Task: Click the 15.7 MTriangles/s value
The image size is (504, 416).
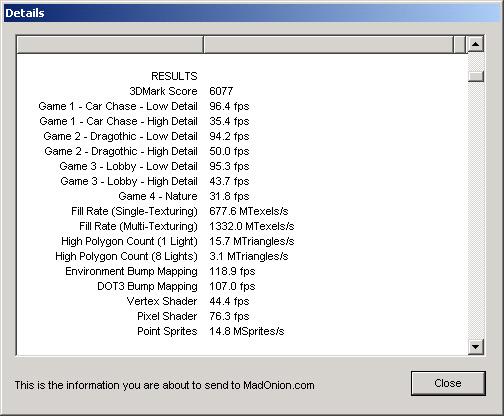Action: pyautogui.click(x=252, y=241)
